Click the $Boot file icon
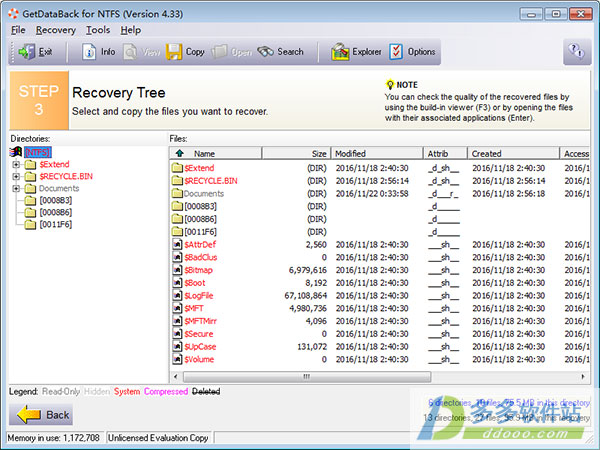The image size is (600, 450). coord(177,282)
